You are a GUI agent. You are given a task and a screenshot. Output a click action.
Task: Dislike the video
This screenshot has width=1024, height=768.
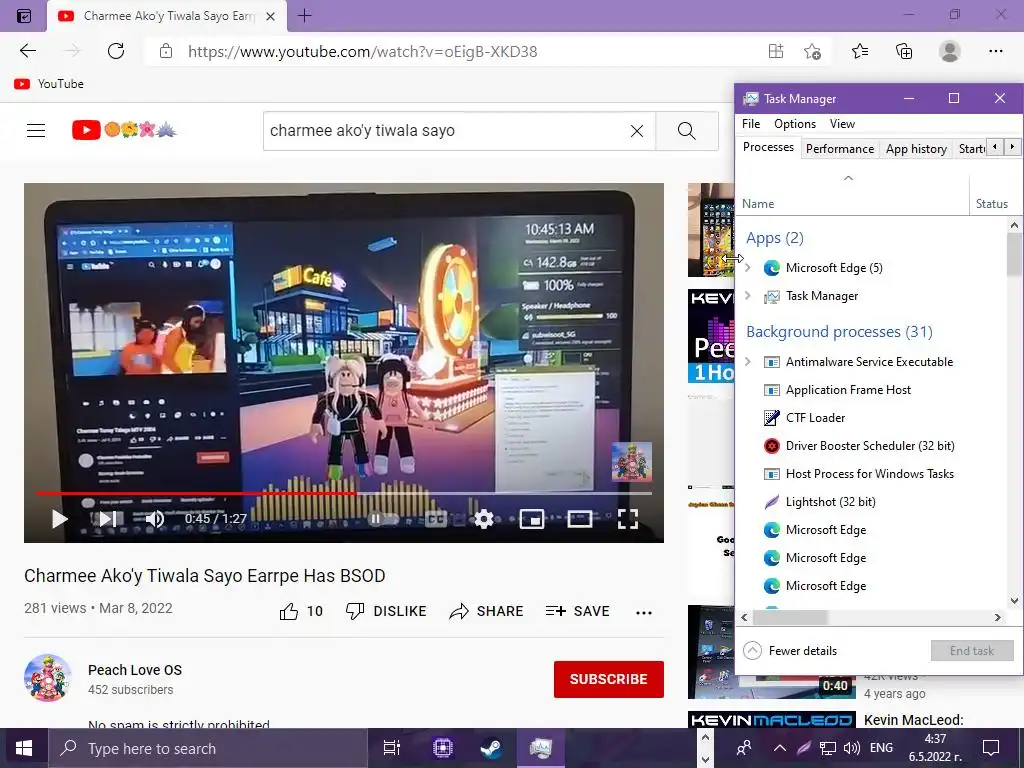tap(385, 611)
